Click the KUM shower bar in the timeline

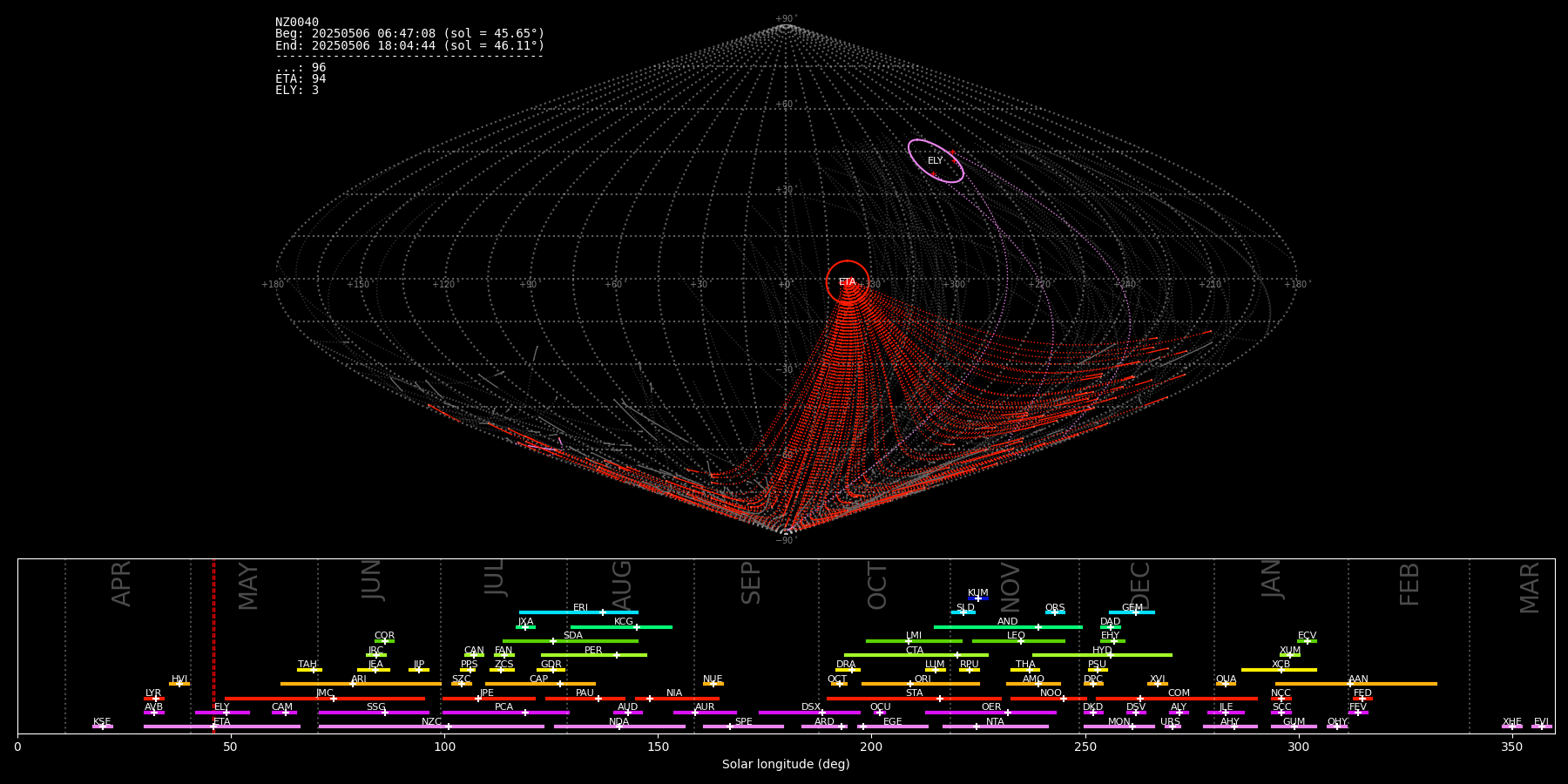(978, 598)
